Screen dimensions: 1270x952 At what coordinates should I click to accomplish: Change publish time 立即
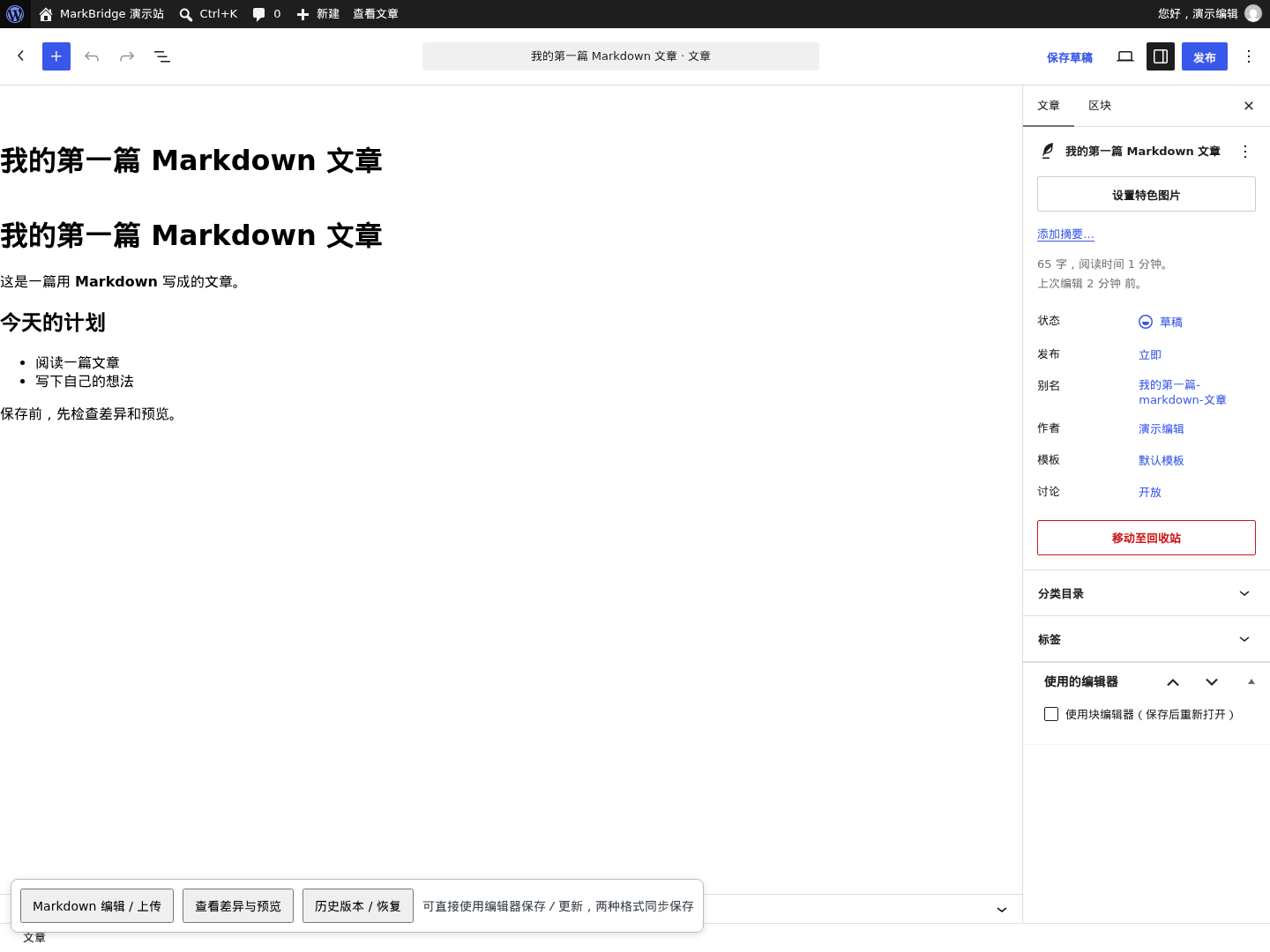[1150, 355]
